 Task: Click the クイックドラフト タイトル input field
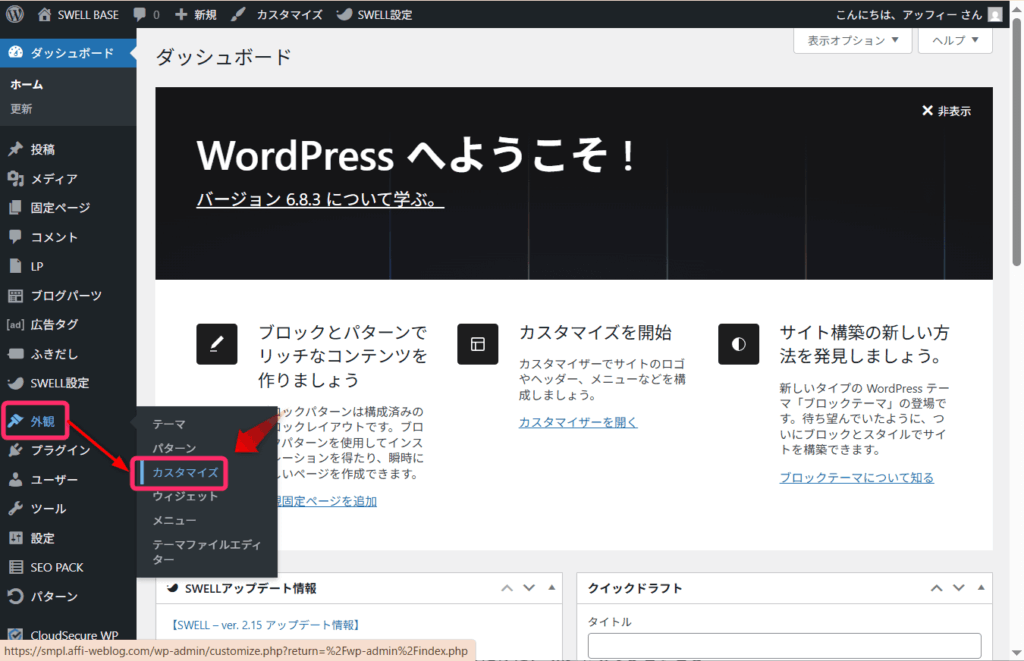[785, 646]
